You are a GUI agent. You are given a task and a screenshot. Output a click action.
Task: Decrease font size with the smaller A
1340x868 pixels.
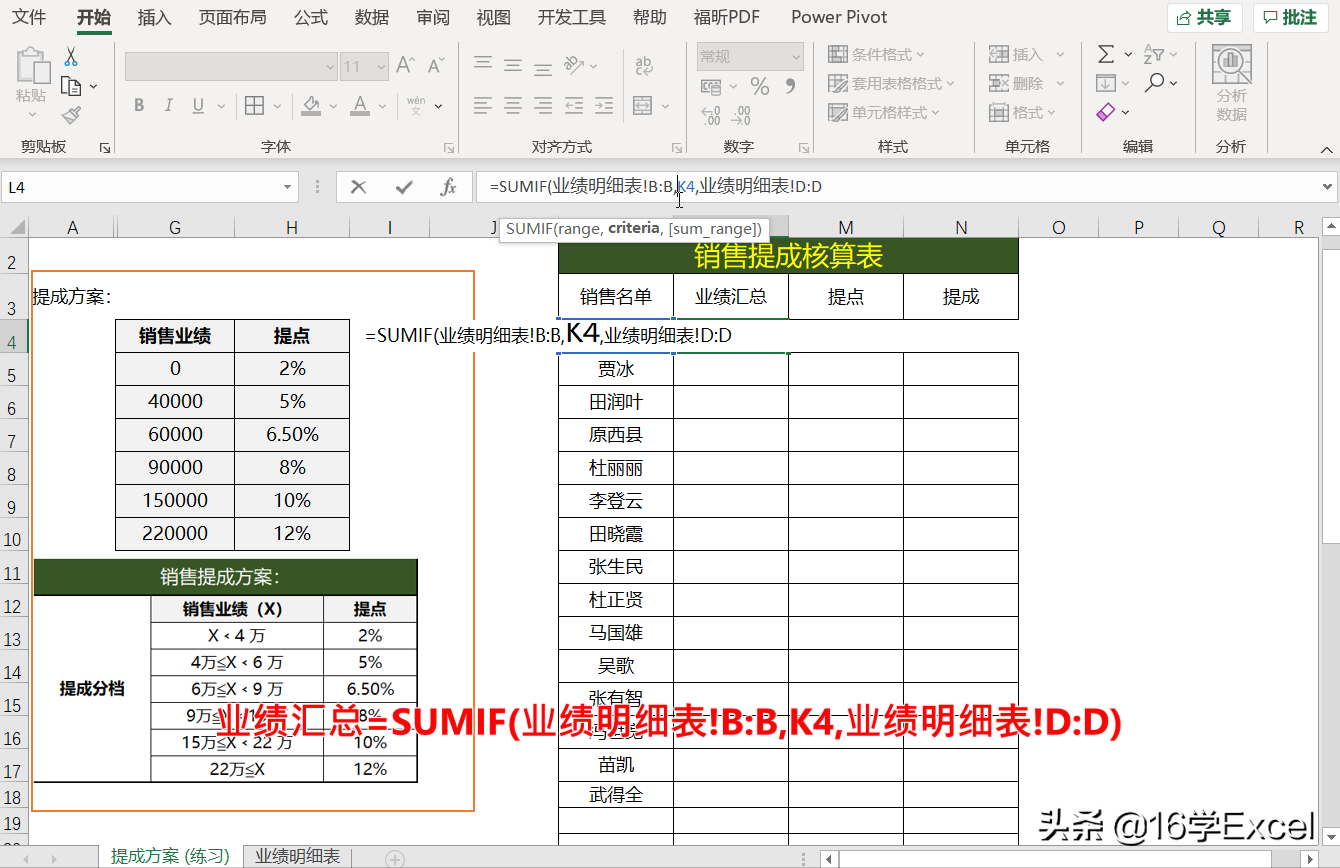click(436, 66)
